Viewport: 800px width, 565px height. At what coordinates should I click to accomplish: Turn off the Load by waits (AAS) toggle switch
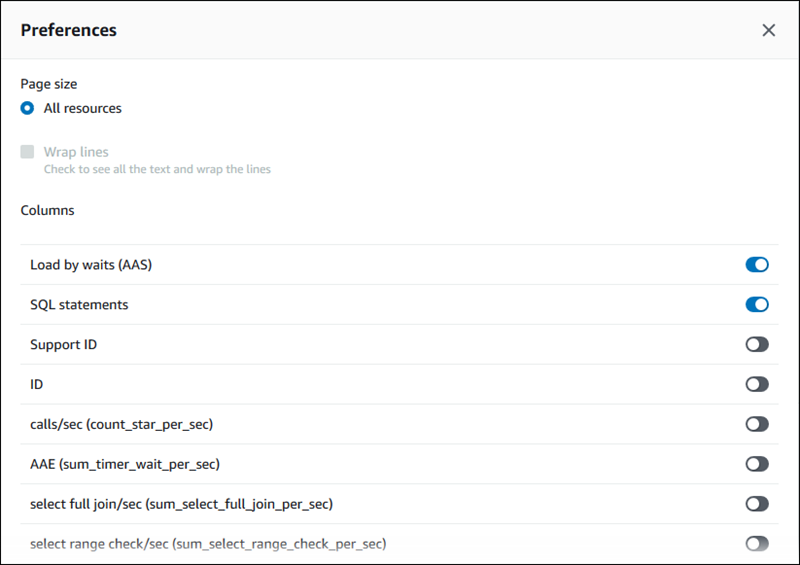[x=757, y=265]
